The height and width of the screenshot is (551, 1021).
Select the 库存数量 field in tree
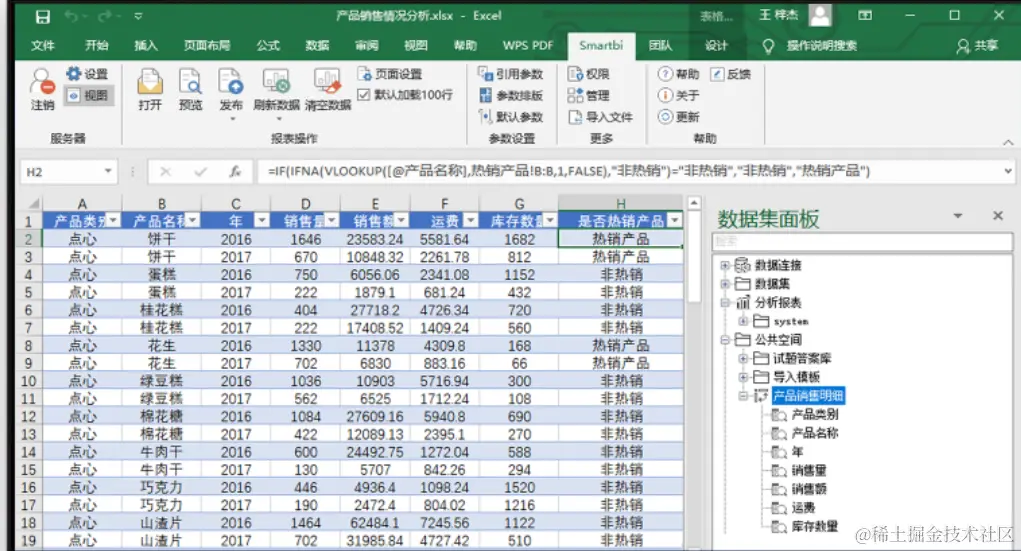[815, 526]
